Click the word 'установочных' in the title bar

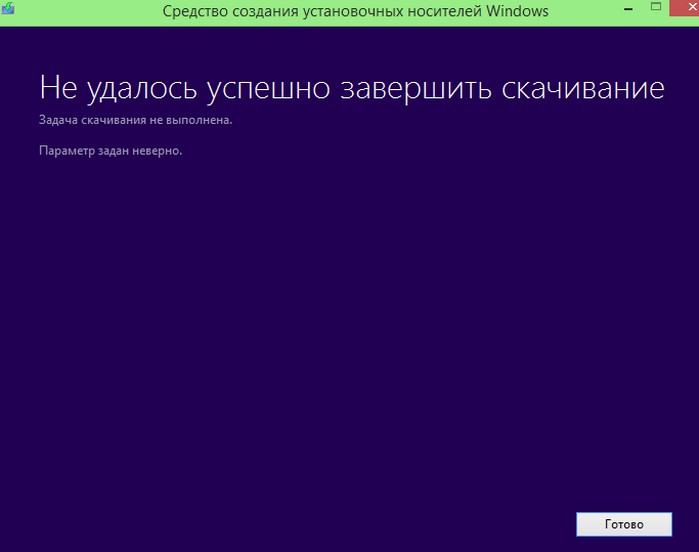pyautogui.click(x=355, y=12)
